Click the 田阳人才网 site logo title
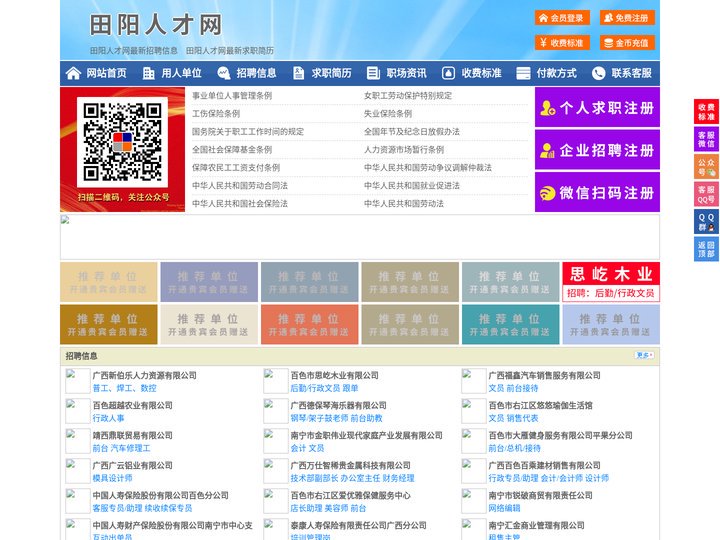 (156, 25)
